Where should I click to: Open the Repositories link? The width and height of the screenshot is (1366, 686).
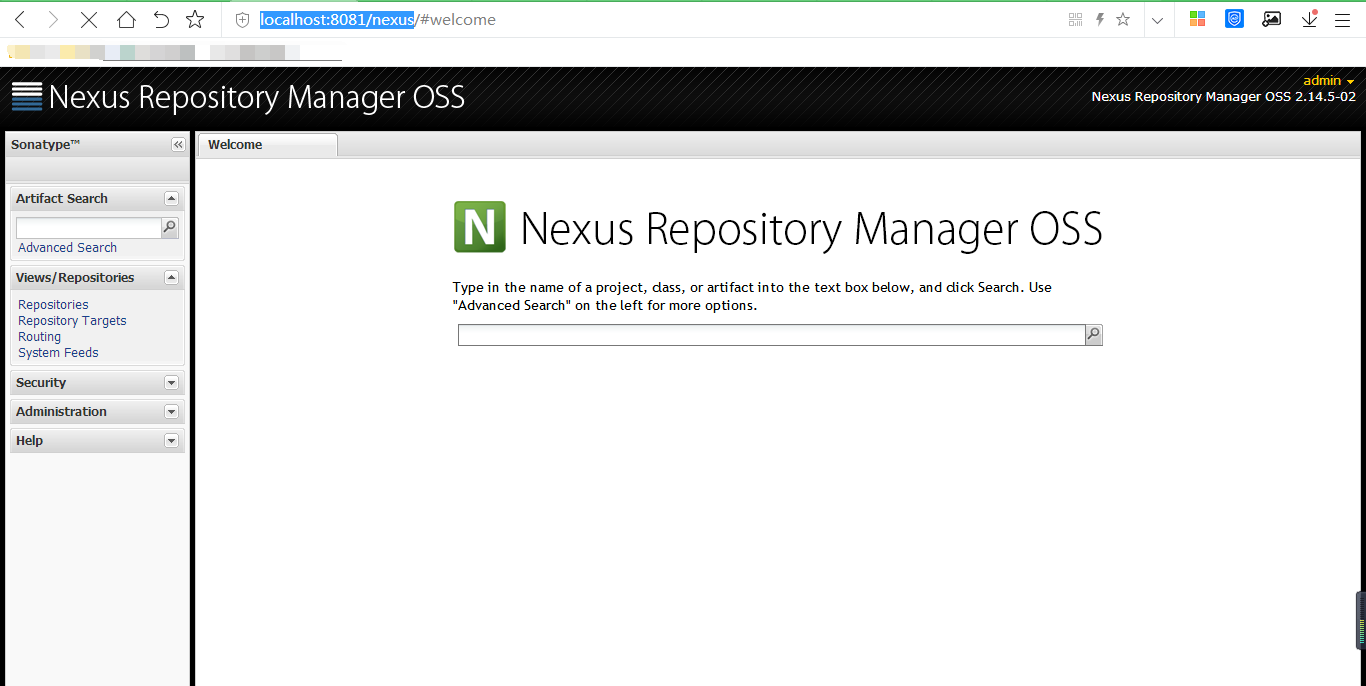click(x=53, y=304)
